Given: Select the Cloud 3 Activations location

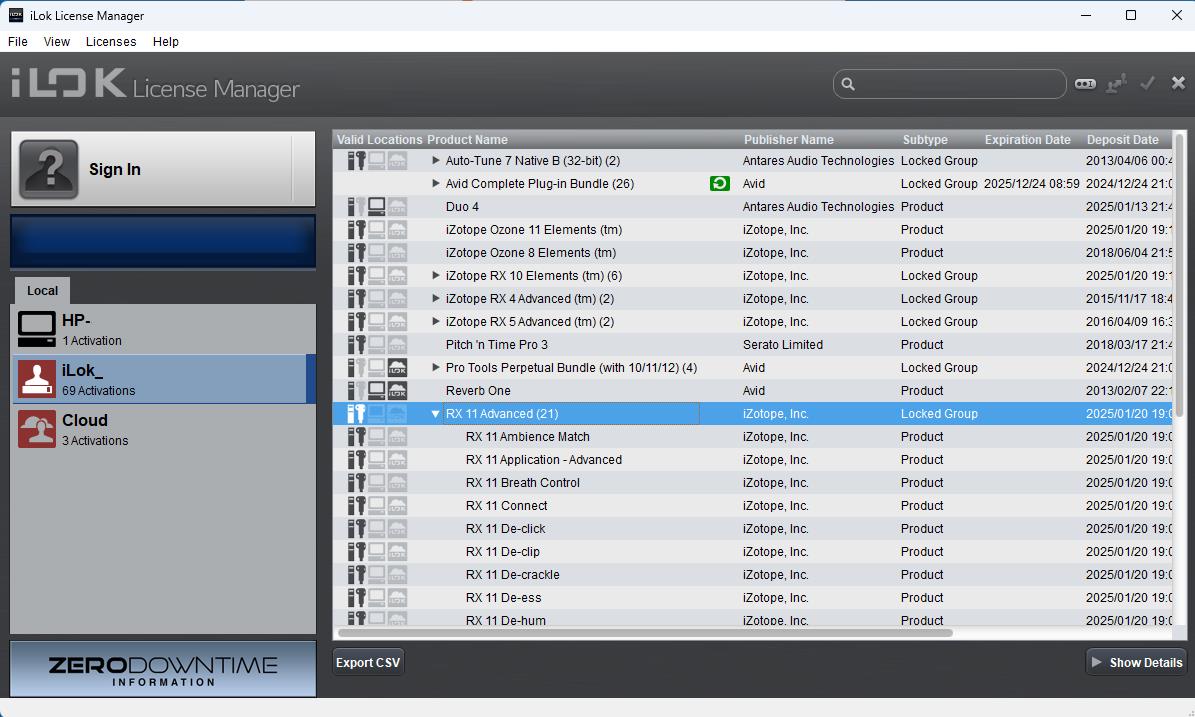Looking at the screenshot, I should point(163,429).
